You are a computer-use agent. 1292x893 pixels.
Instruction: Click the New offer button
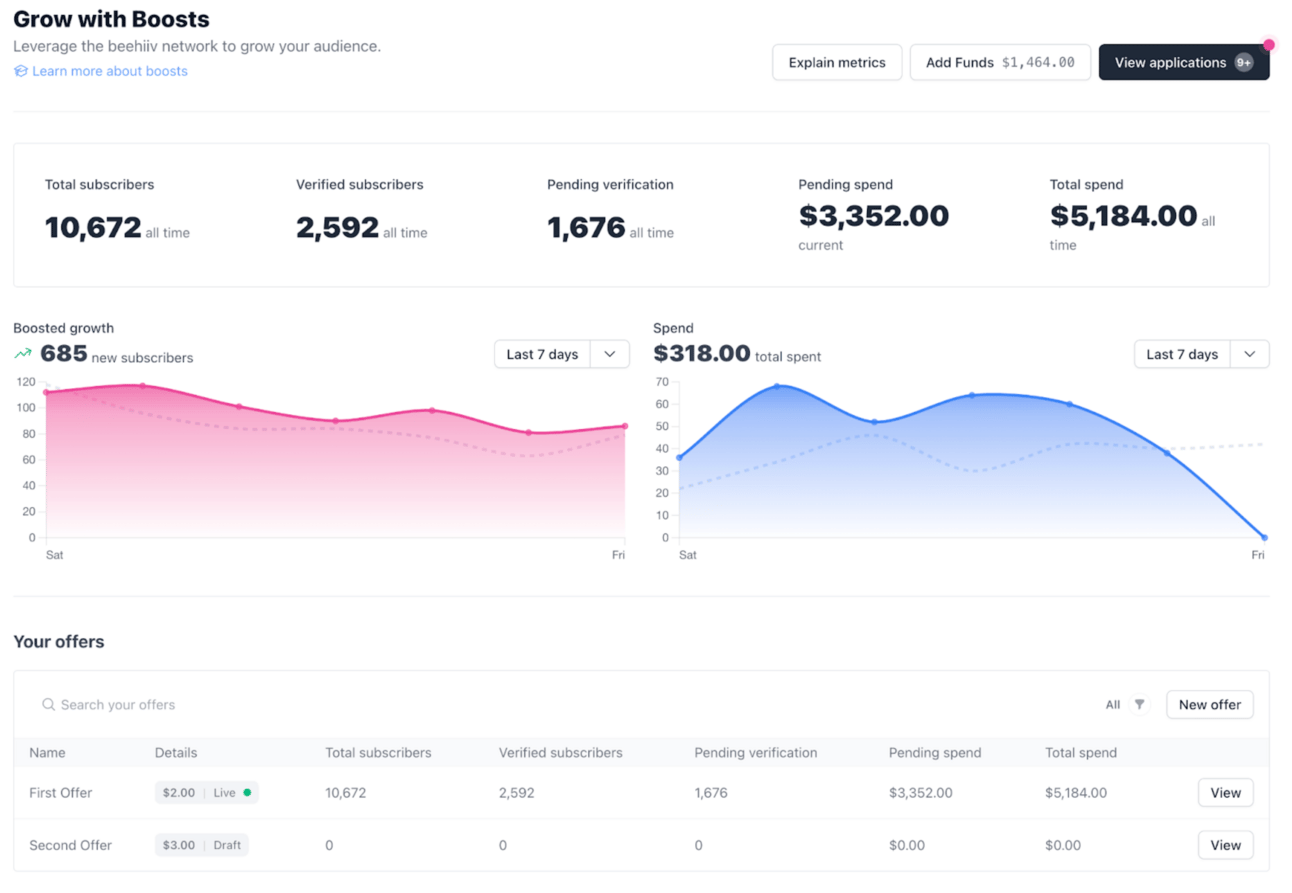tap(1210, 705)
